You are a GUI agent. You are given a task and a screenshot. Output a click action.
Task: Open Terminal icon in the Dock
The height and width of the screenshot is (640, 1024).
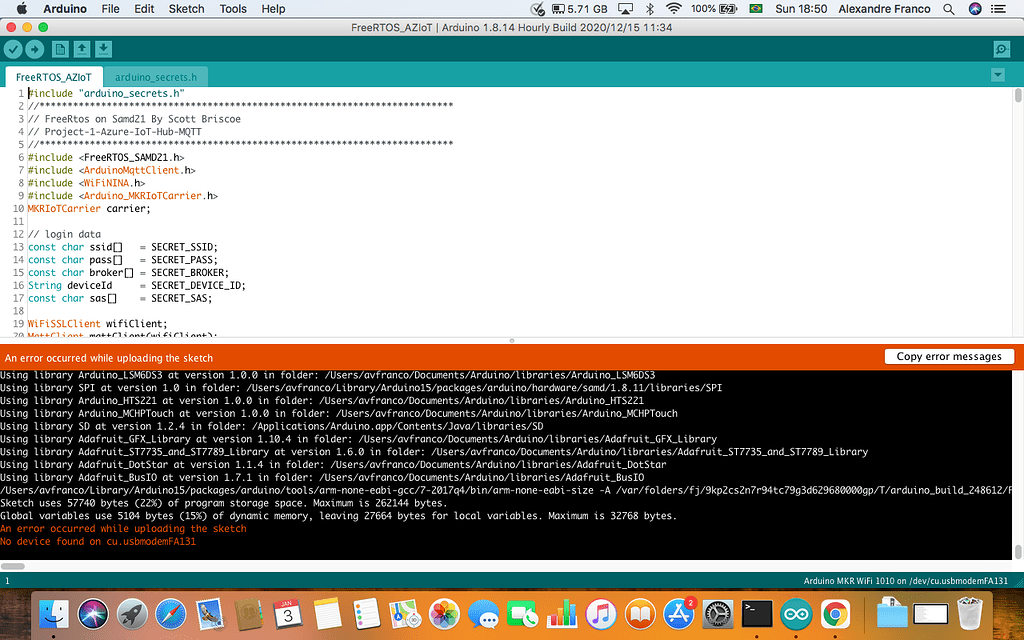point(757,614)
